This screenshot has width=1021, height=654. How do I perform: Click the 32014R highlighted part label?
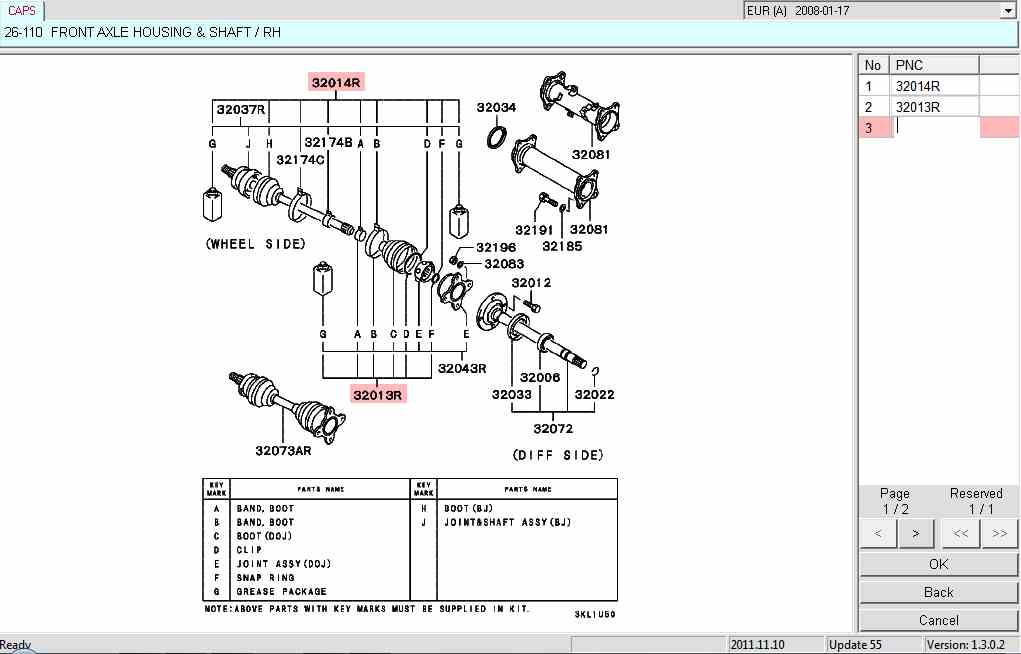click(x=336, y=82)
